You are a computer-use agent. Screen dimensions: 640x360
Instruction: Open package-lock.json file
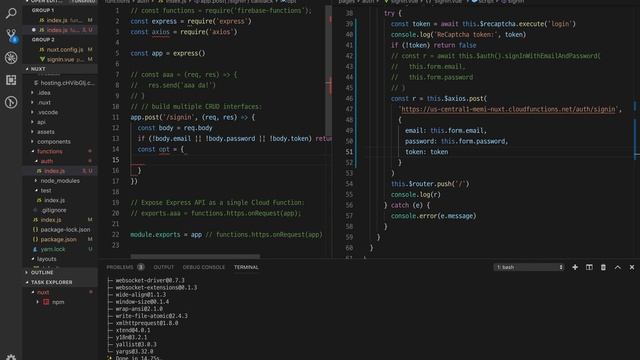(65, 229)
